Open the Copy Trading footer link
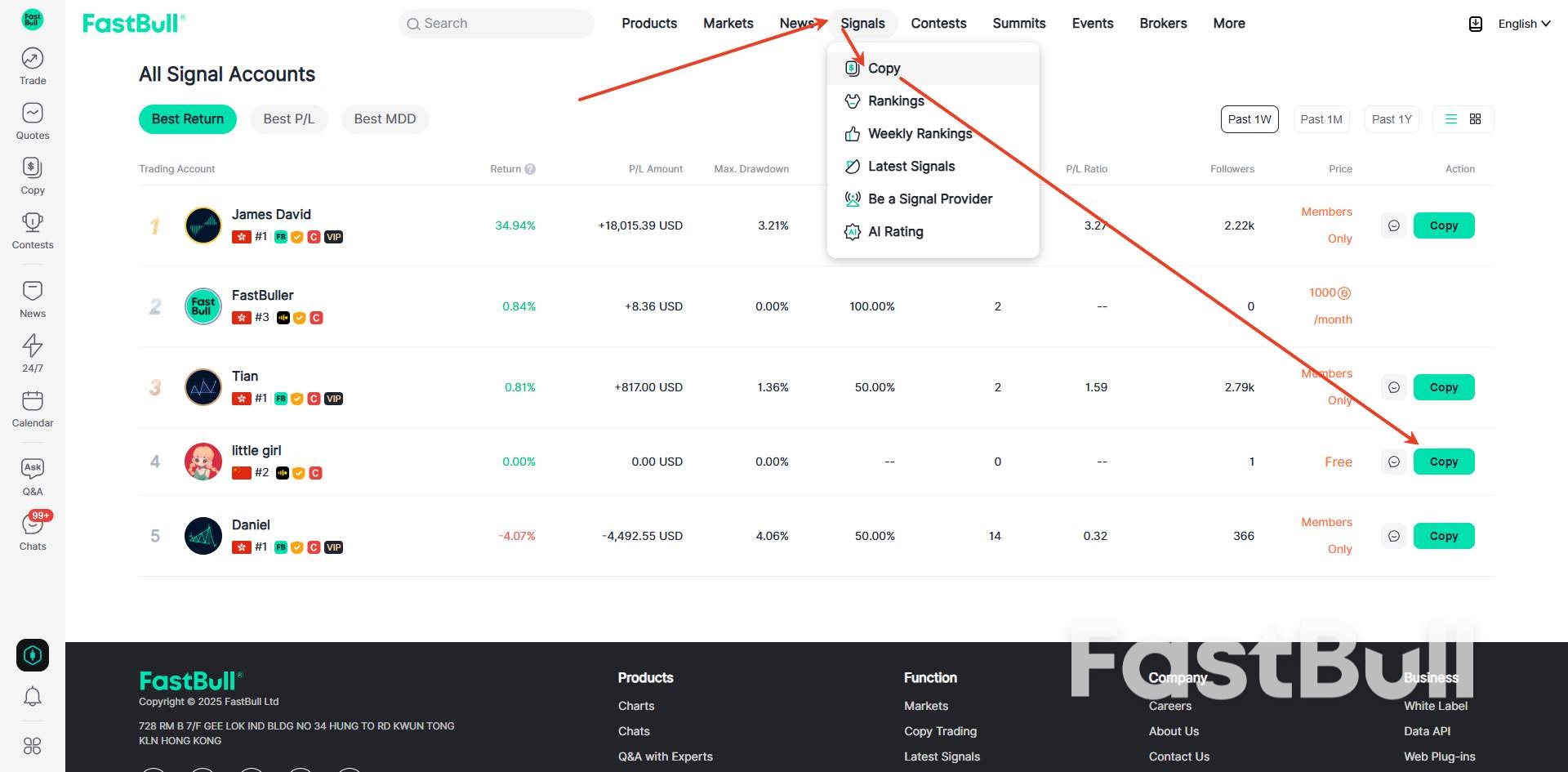 pyautogui.click(x=940, y=731)
